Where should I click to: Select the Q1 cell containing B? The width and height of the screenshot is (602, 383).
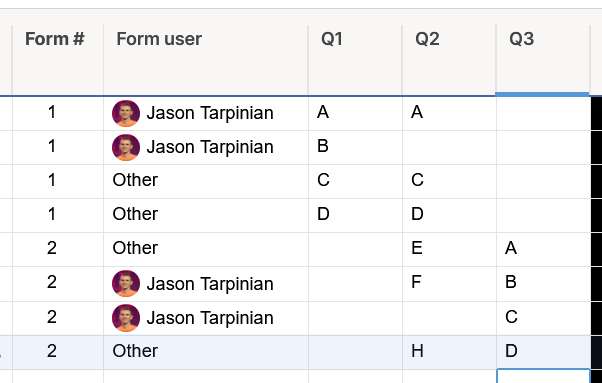[x=355, y=147]
